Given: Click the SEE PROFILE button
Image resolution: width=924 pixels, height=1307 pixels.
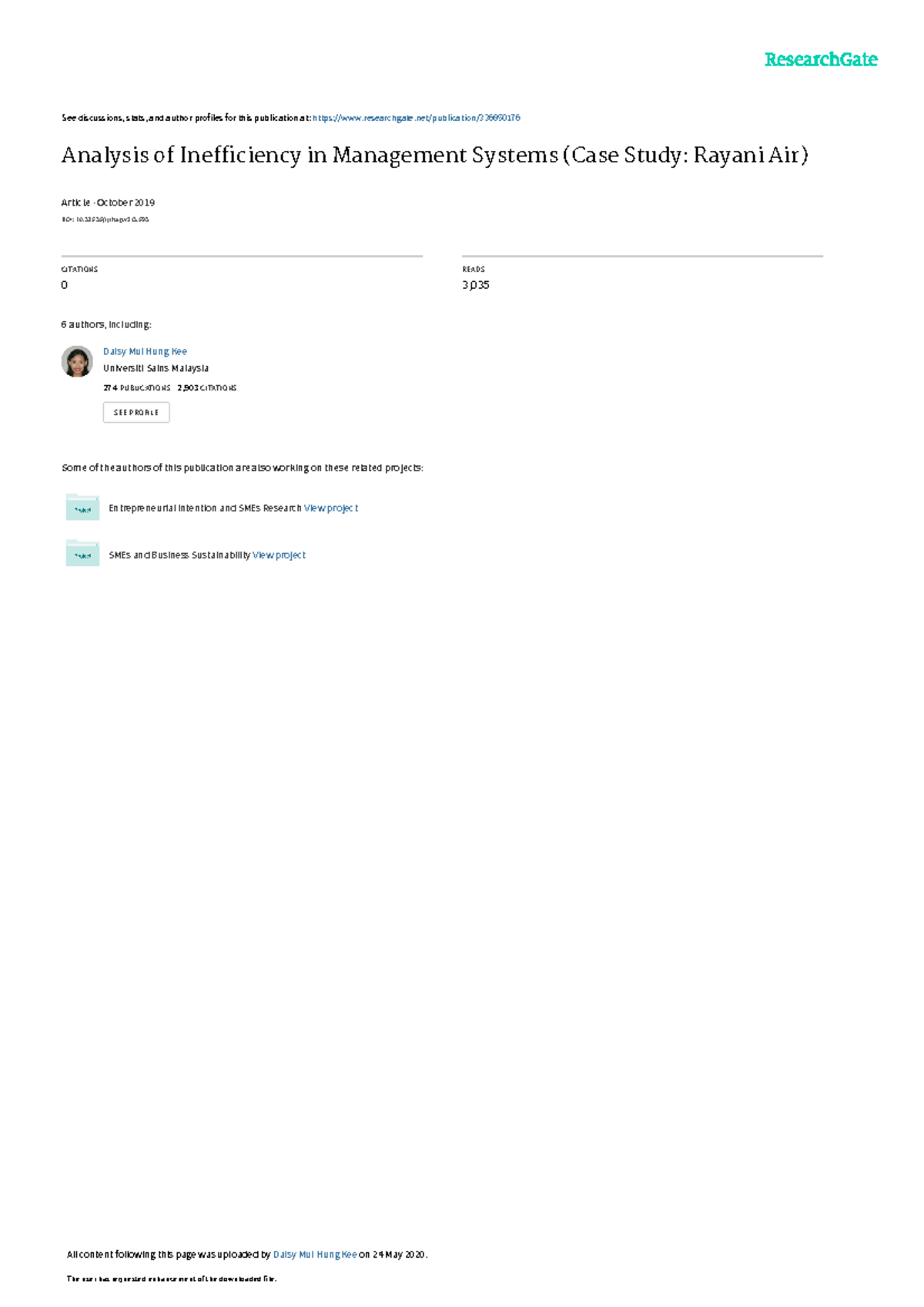Looking at the screenshot, I should 136,412.
